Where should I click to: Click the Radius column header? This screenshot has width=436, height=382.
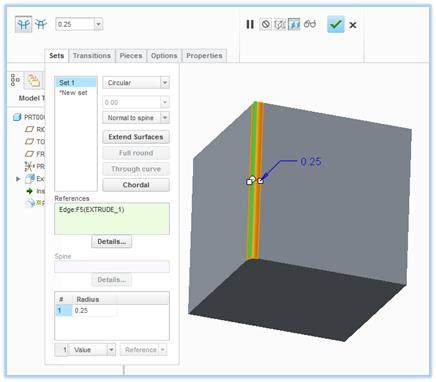[x=87, y=299]
